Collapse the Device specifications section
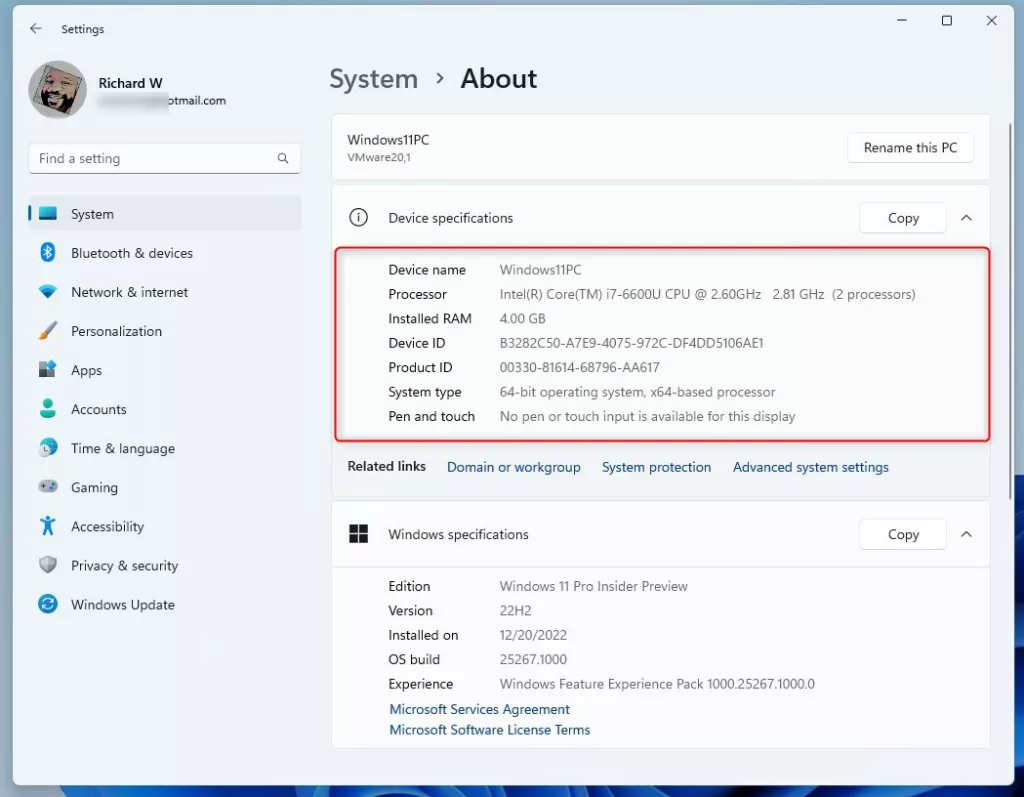The width and height of the screenshot is (1024, 797). click(967, 218)
